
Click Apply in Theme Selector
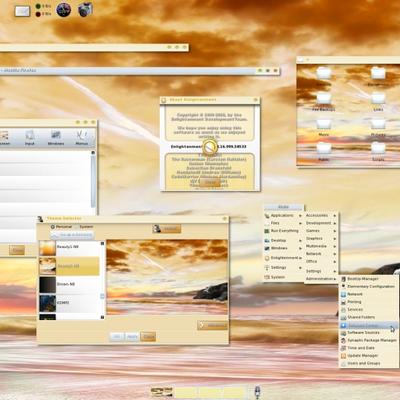pyautogui.click(x=132, y=337)
